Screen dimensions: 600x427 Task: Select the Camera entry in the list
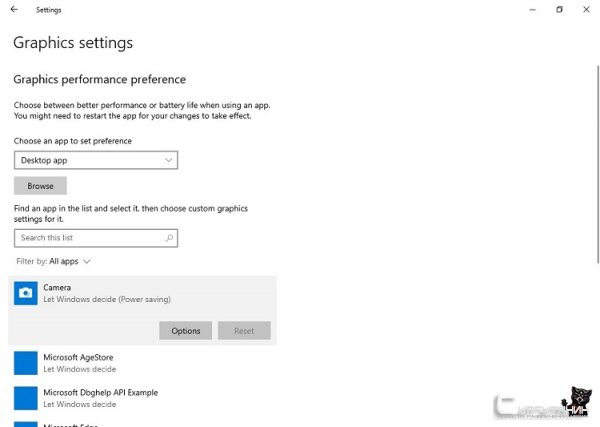[x=142, y=293]
